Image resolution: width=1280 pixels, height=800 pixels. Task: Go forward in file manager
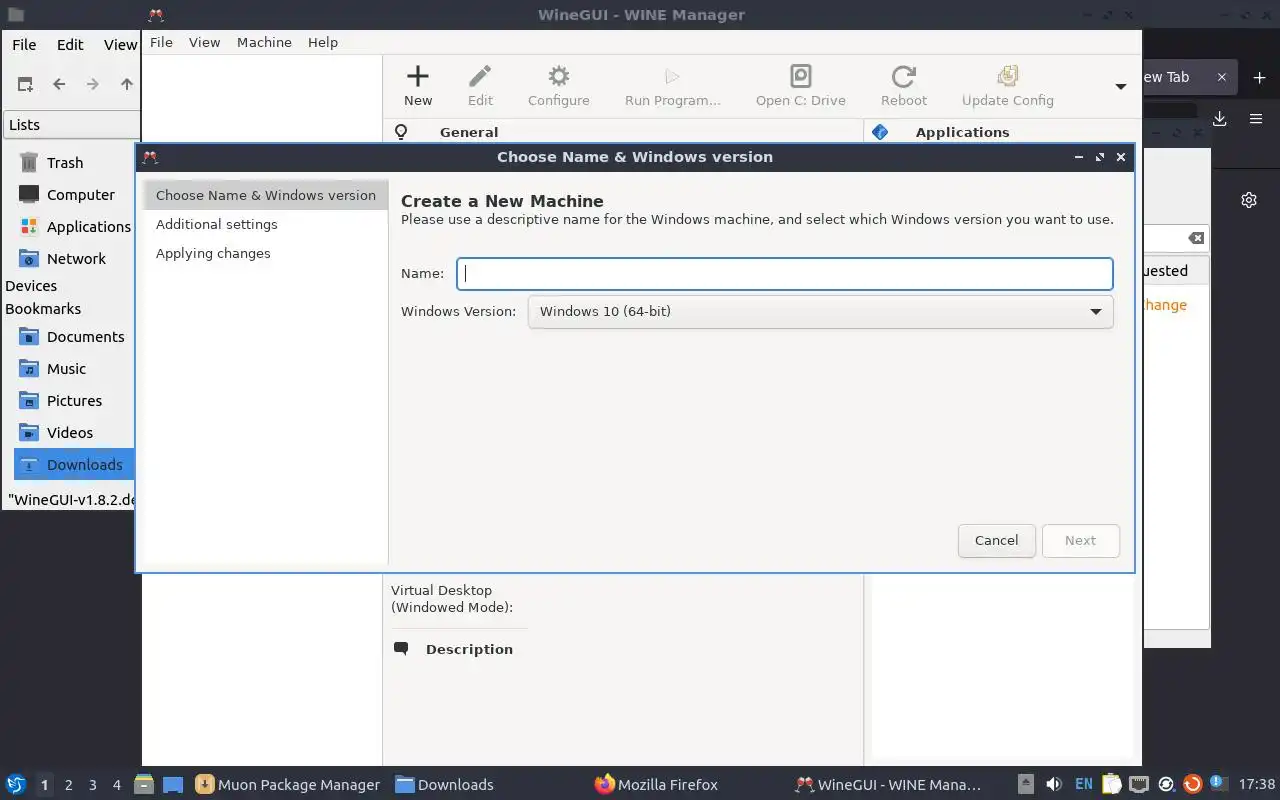coord(92,85)
